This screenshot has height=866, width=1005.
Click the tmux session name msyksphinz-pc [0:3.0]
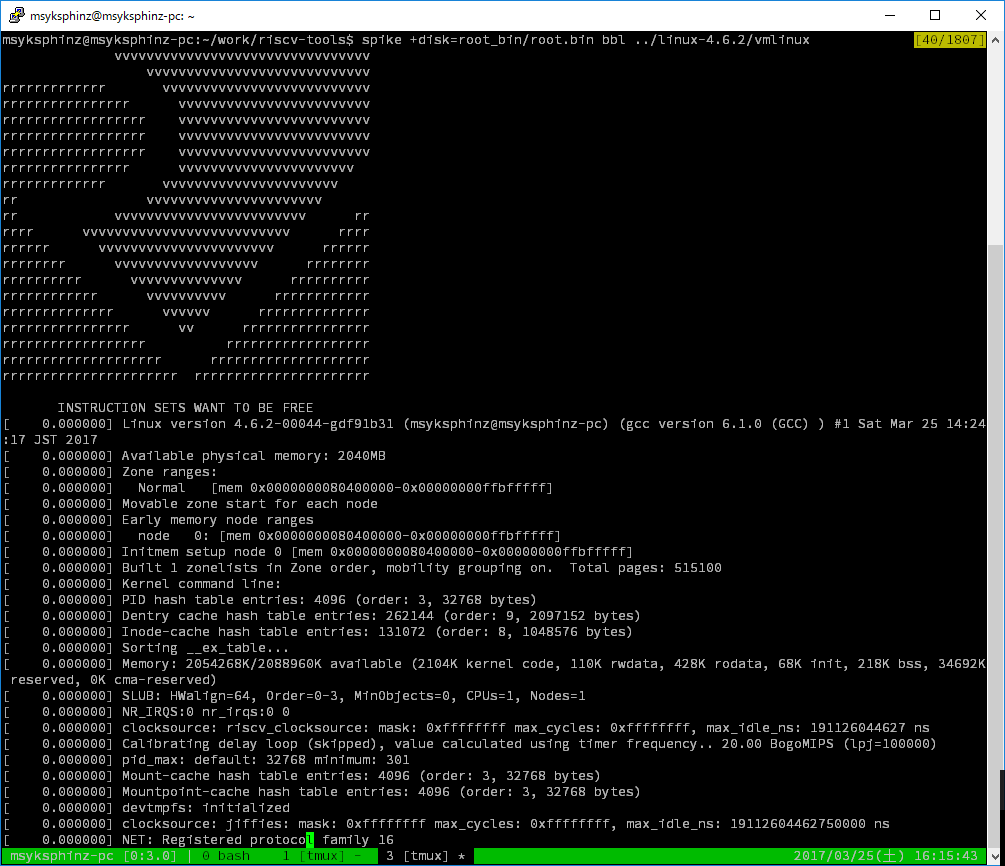94,856
